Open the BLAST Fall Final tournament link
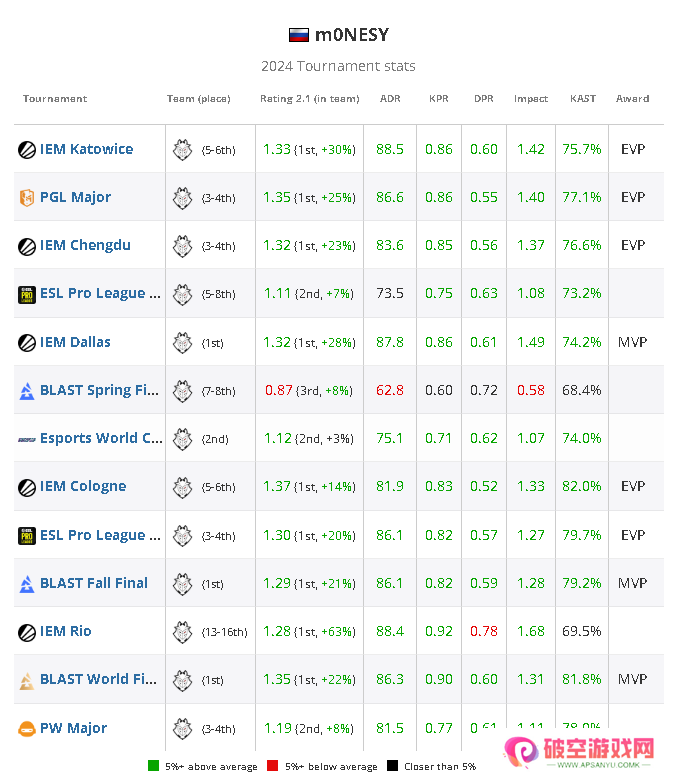This screenshot has height=778, width=678. click(93, 583)
